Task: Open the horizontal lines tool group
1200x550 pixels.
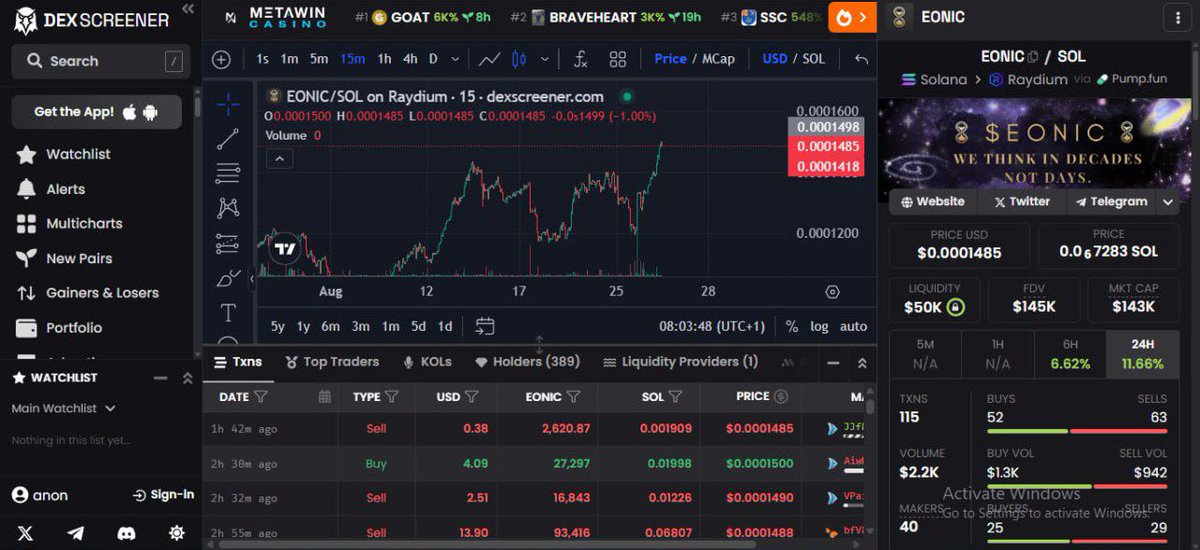Action: click(228, 173)
